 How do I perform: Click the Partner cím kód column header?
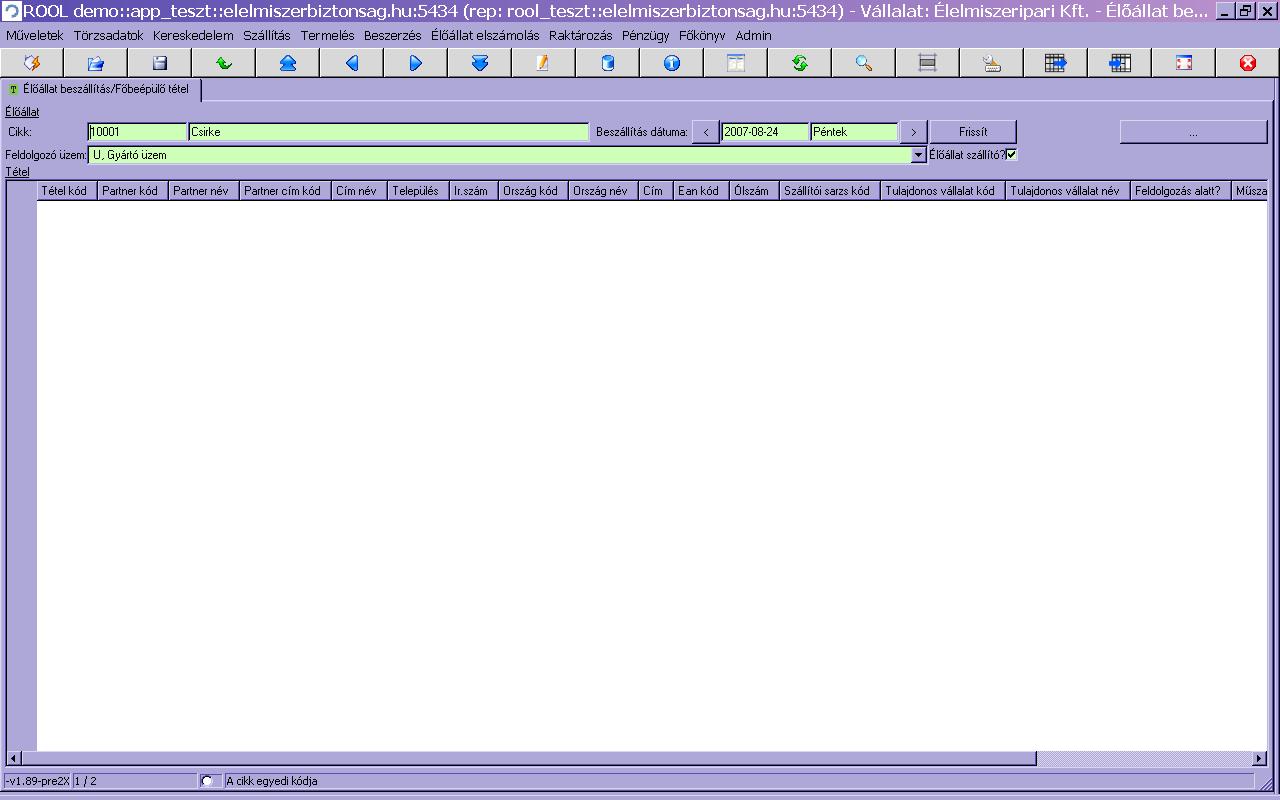pos(286,191)
